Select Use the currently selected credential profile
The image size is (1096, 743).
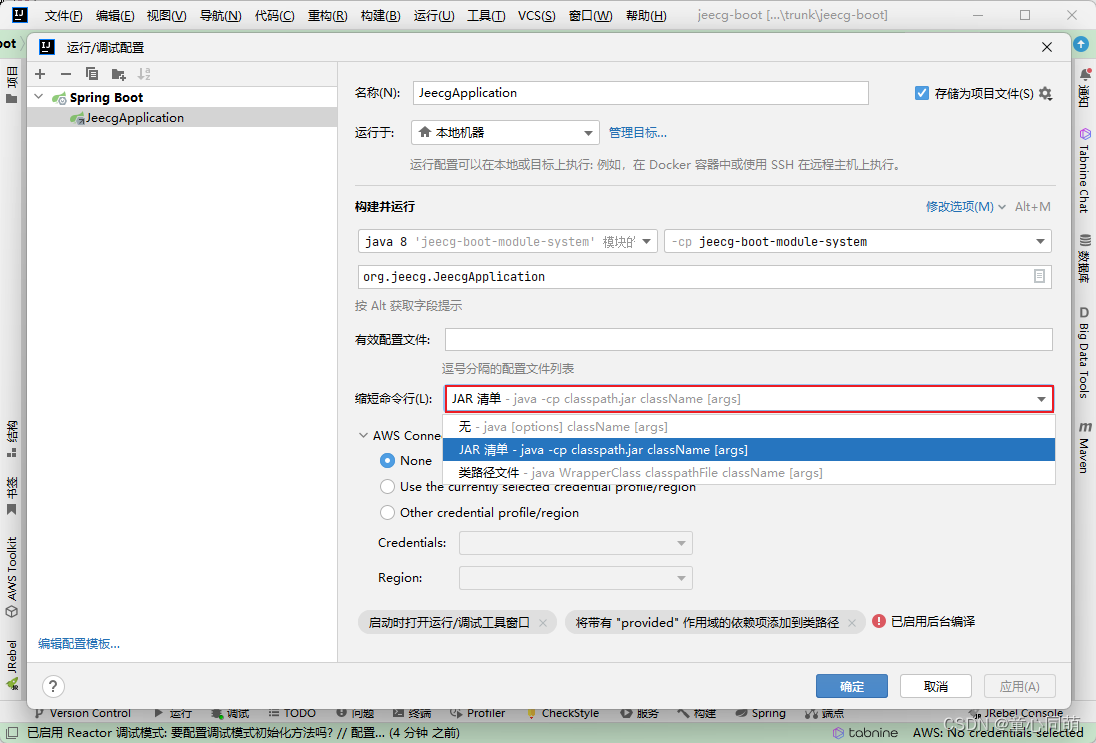pyautogui.click(x=387, y=486)
